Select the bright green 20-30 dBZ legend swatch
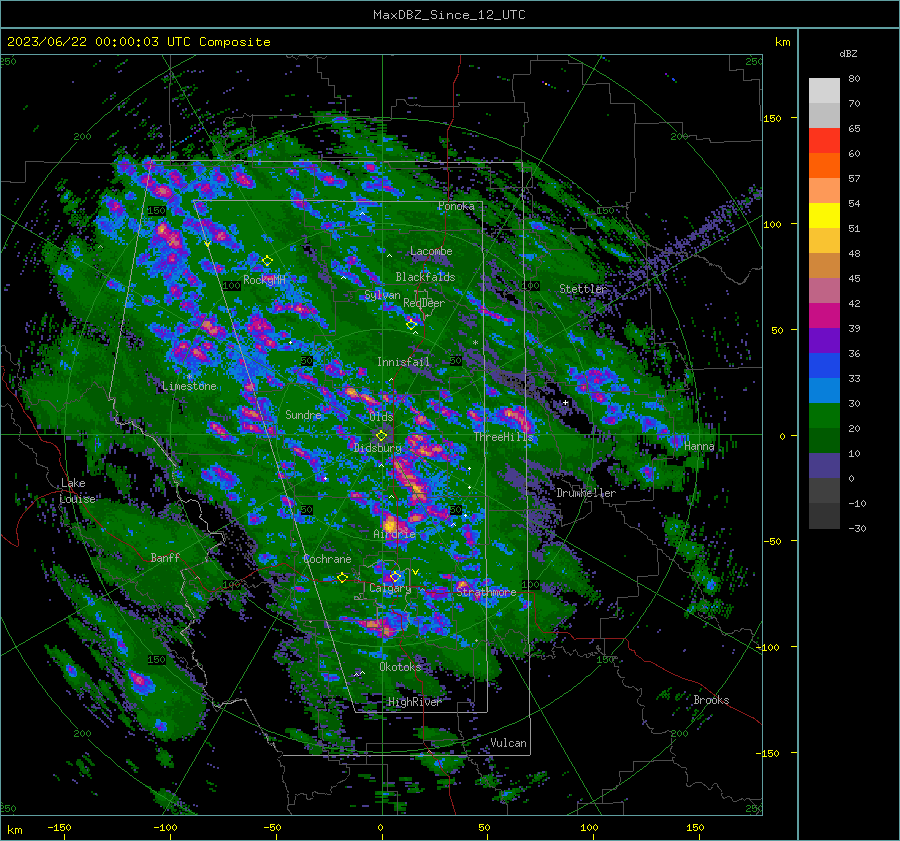Viewport: 900px width, 841px height. 824,415
